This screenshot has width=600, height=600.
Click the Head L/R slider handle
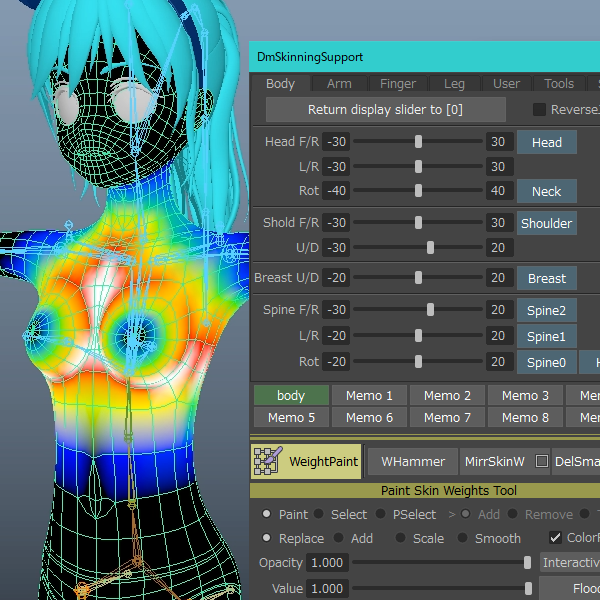(x=418, y=166)
